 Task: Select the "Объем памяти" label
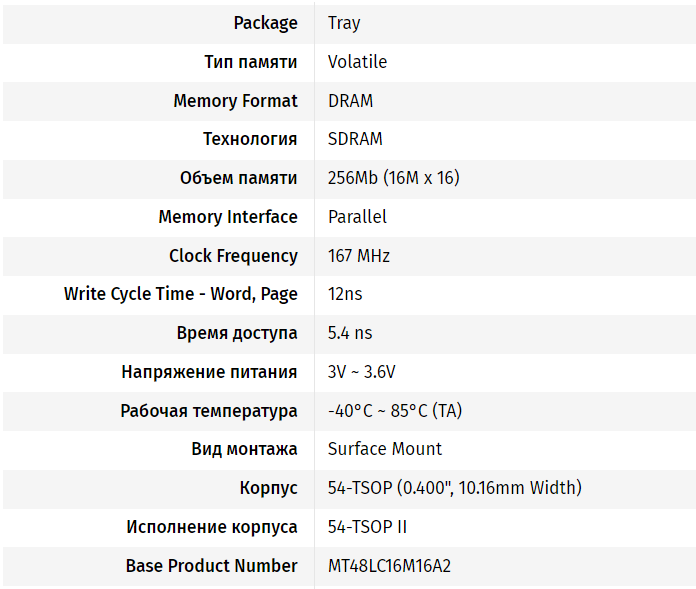238,178
